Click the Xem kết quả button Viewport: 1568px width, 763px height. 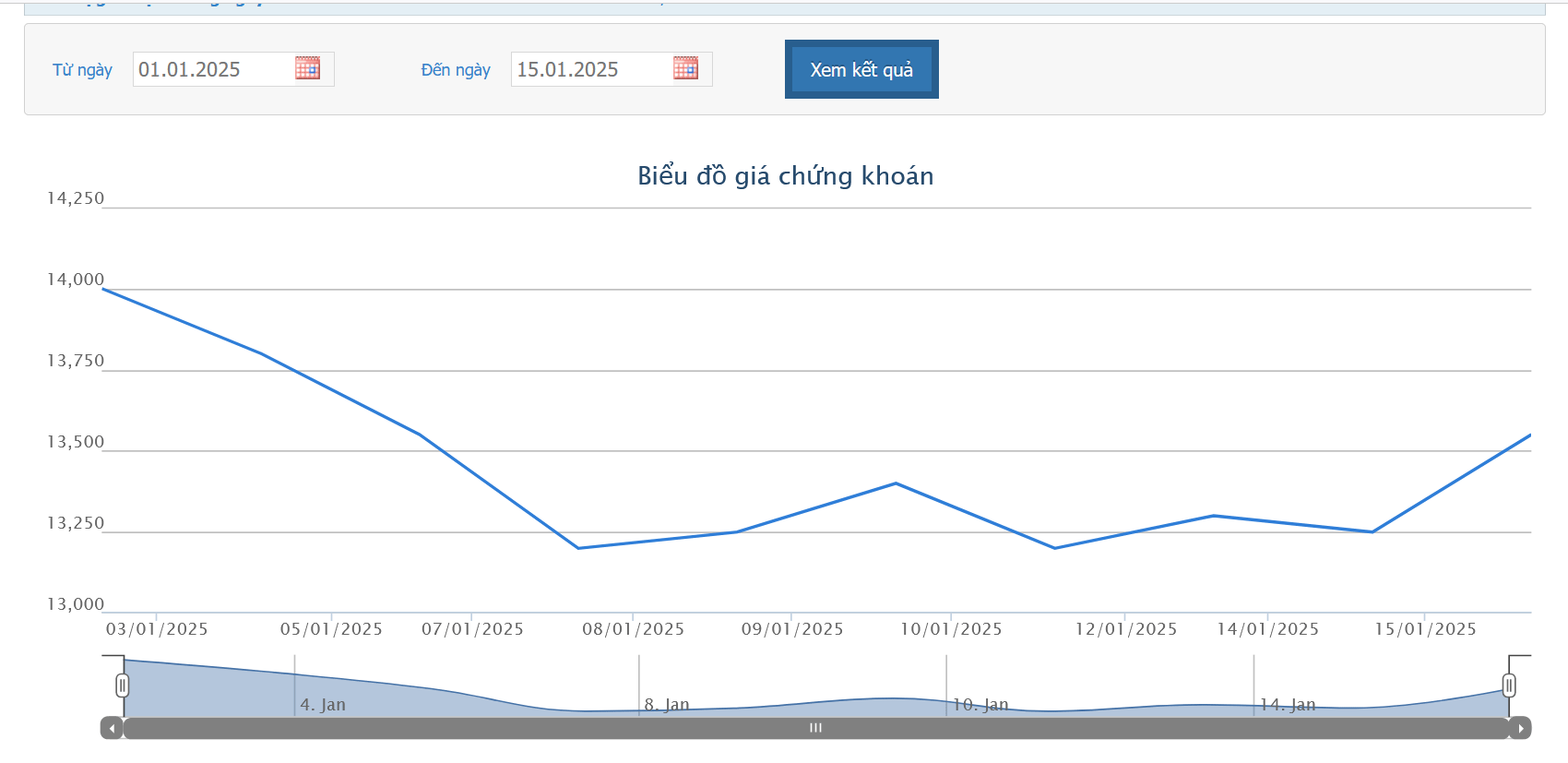pyautogui.click(x=861, y=69)
